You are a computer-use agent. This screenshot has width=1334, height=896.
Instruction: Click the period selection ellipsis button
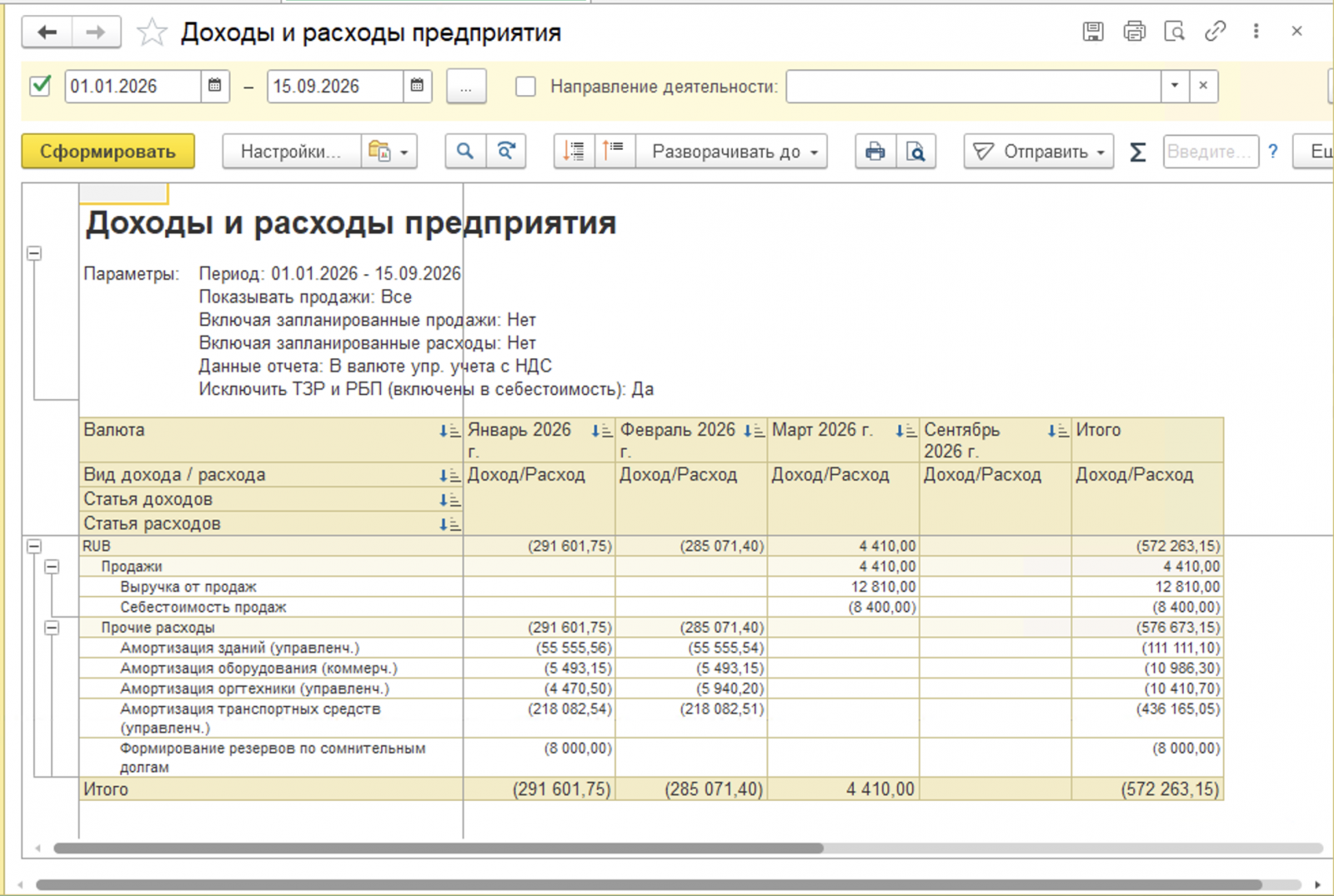click(466, 87)
